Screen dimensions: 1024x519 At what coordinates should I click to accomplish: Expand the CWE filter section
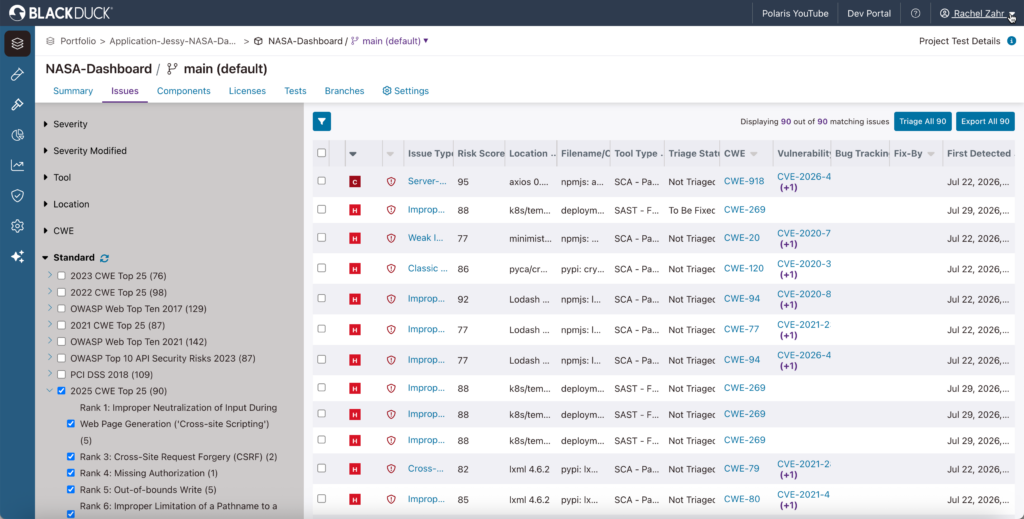coord(46,231)
